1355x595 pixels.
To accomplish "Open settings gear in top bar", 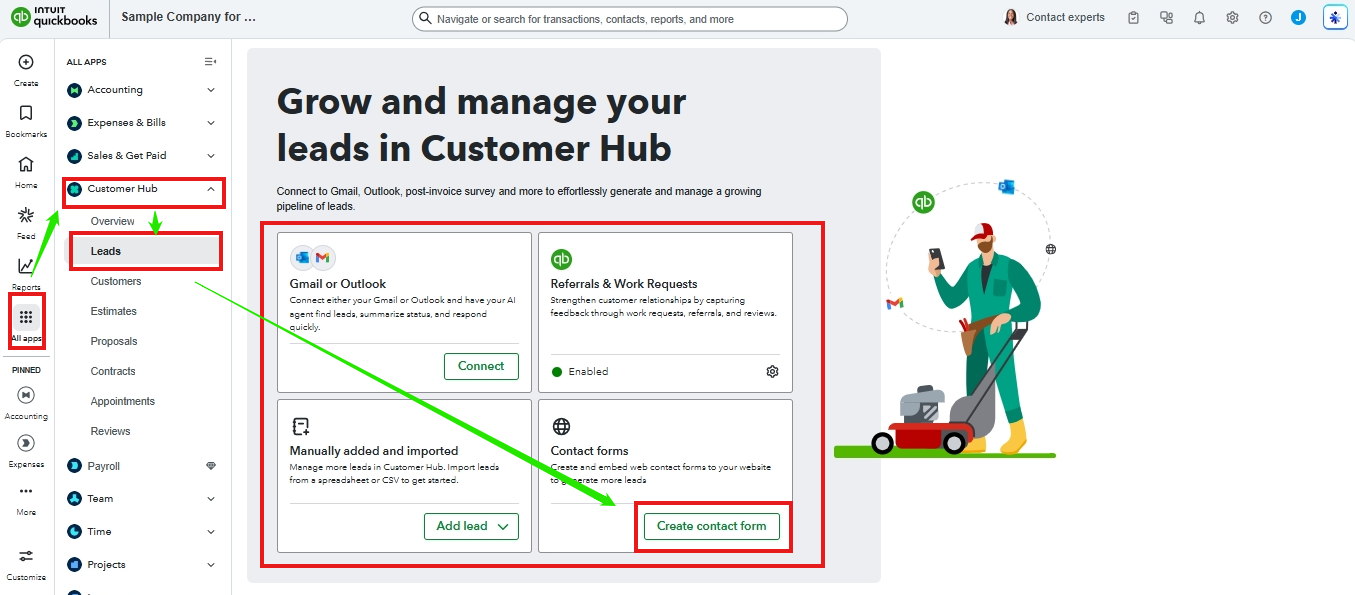I will (1232, 18).
